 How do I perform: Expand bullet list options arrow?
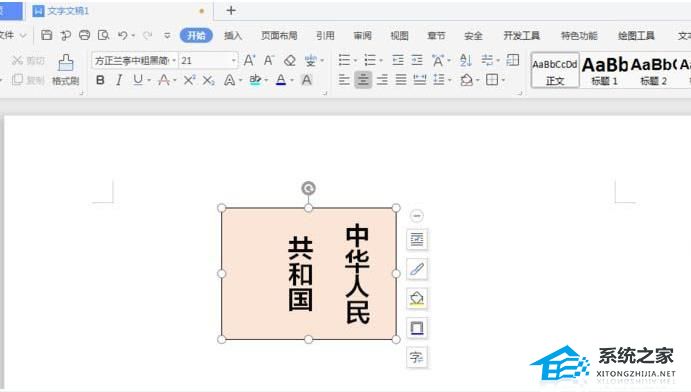pyautogui.click(x=356, y=60)
